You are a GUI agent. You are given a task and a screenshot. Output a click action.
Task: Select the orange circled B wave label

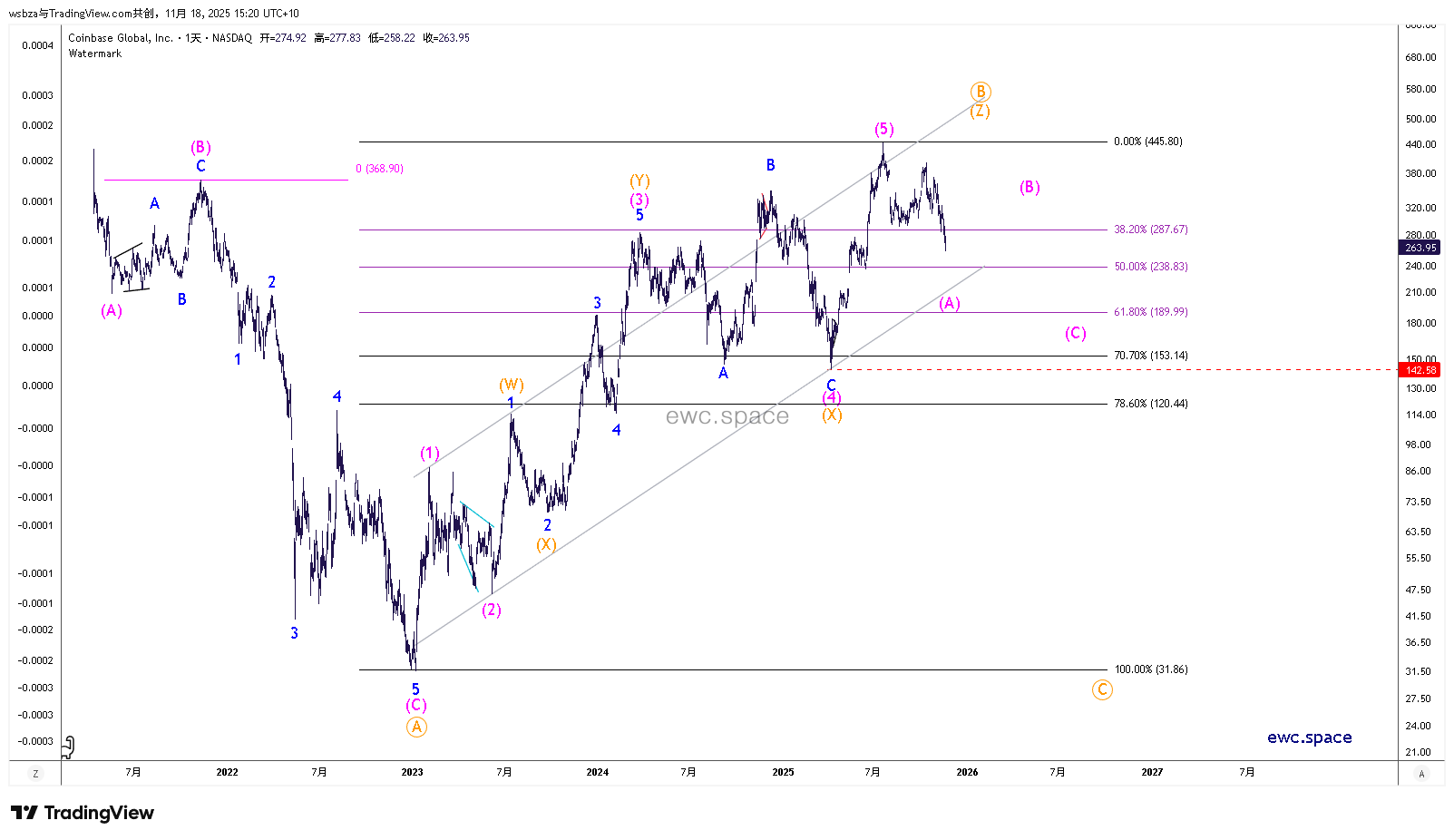981,92
